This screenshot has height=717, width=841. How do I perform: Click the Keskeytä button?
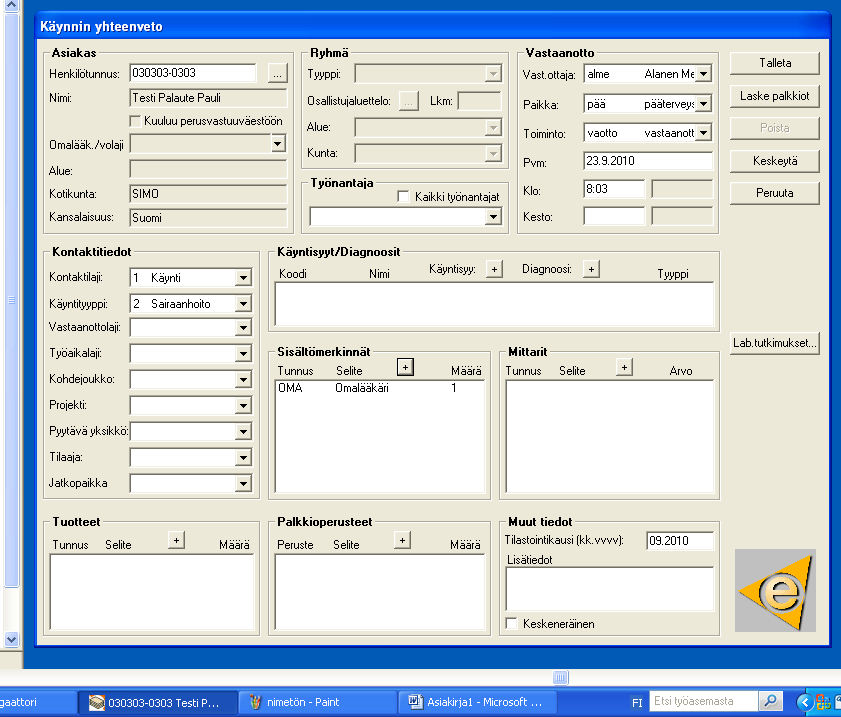coord(774,161)
